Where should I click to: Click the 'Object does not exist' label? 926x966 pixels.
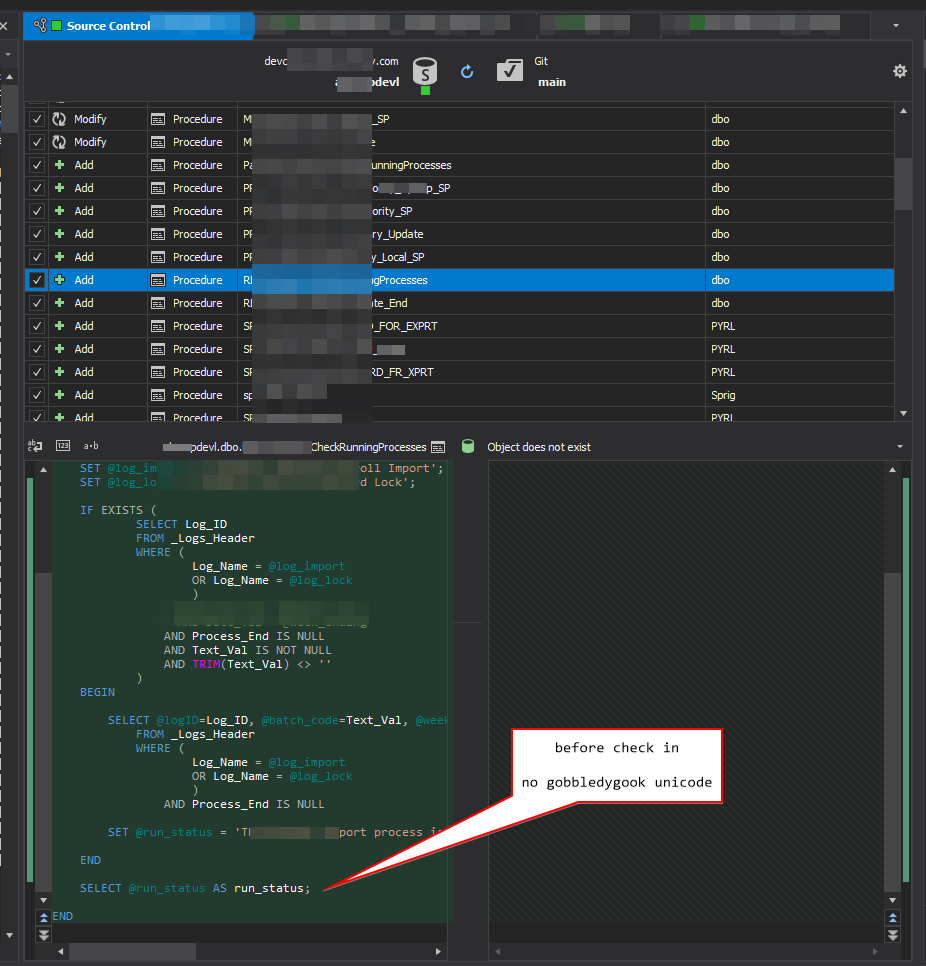pyautogui.click(x=539, y=447)
